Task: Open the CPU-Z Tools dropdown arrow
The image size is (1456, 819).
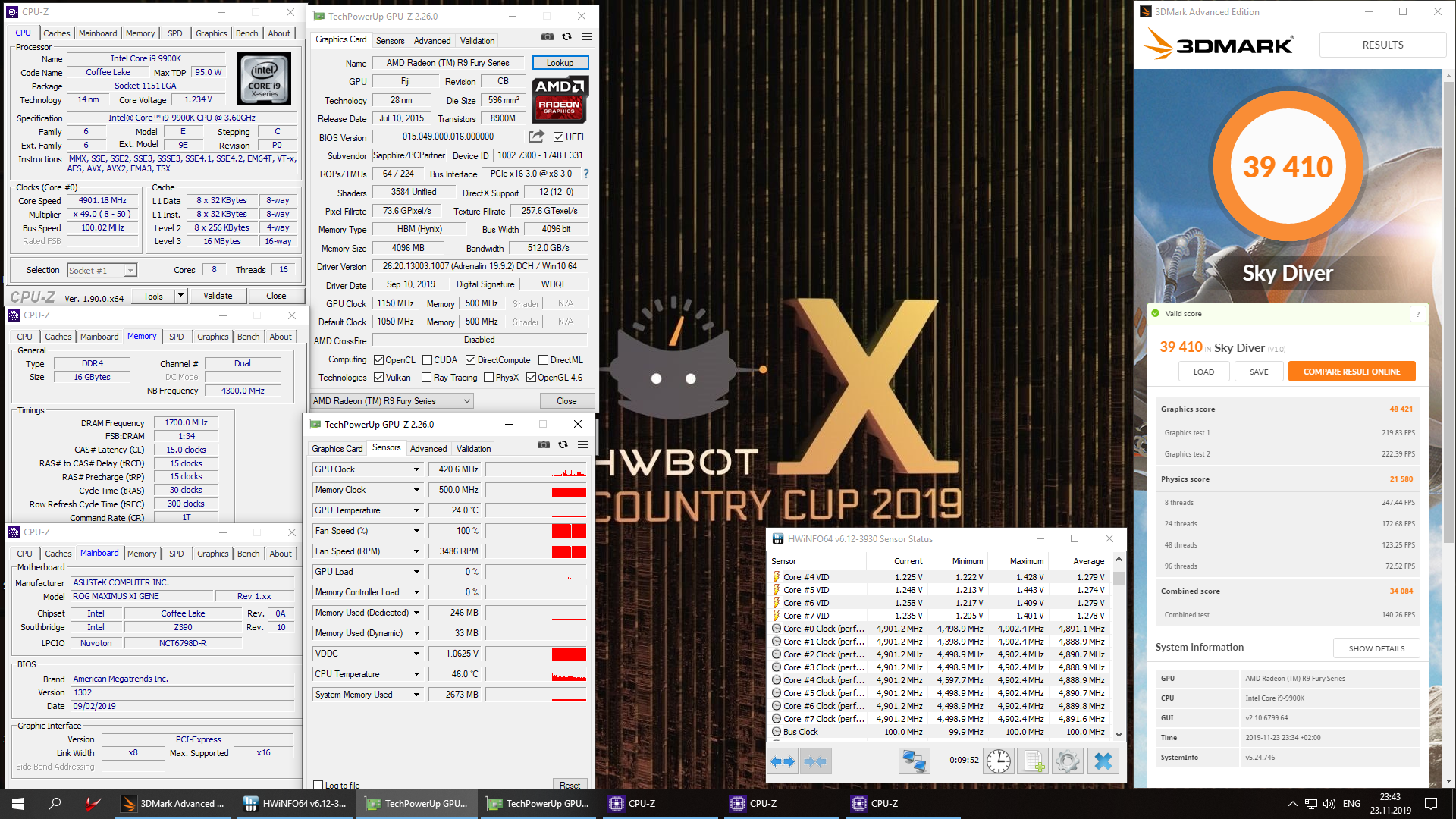Action: point(180,296)
